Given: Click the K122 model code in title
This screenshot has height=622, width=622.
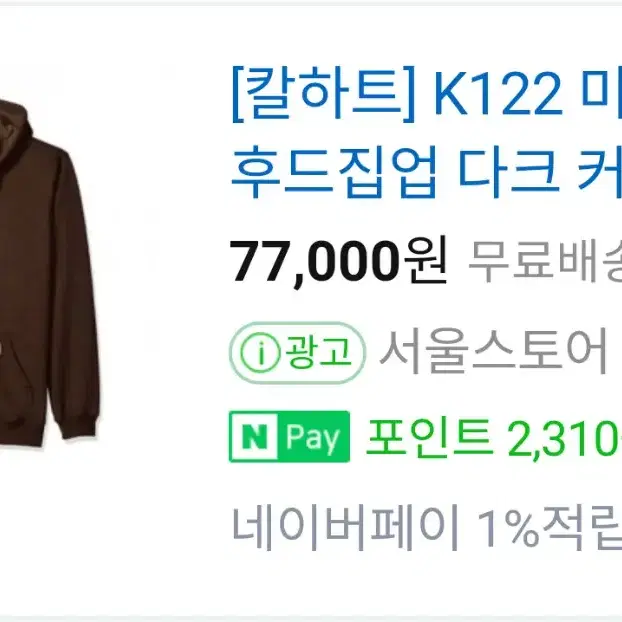Looking at the screenshot, I should pos(498,94).
